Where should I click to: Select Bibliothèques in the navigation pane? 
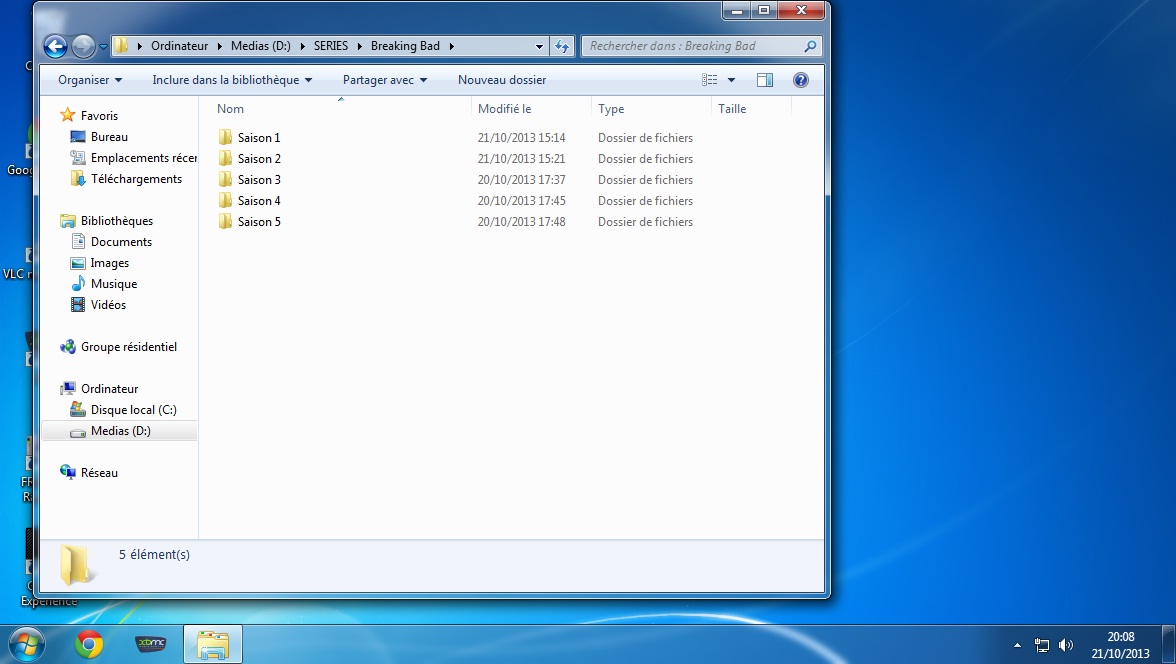[116, 221]
